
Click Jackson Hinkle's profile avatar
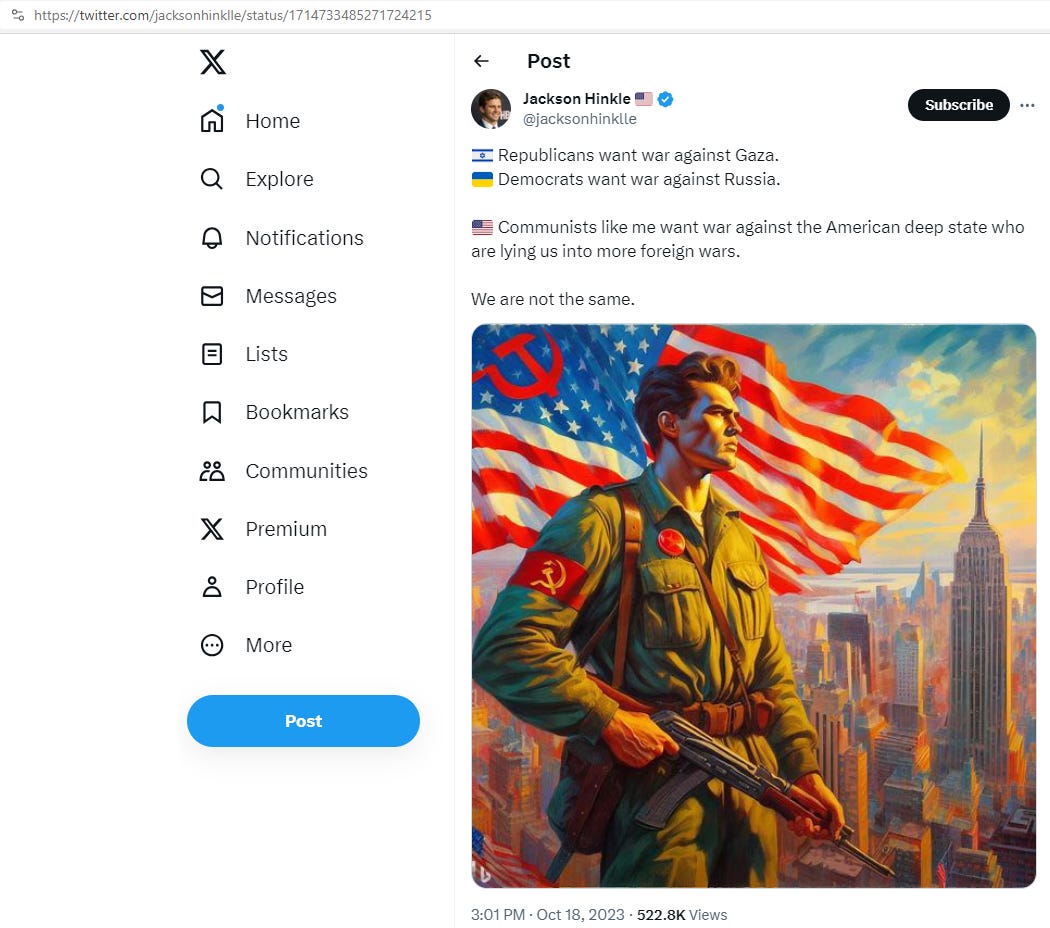pos(490,108)
